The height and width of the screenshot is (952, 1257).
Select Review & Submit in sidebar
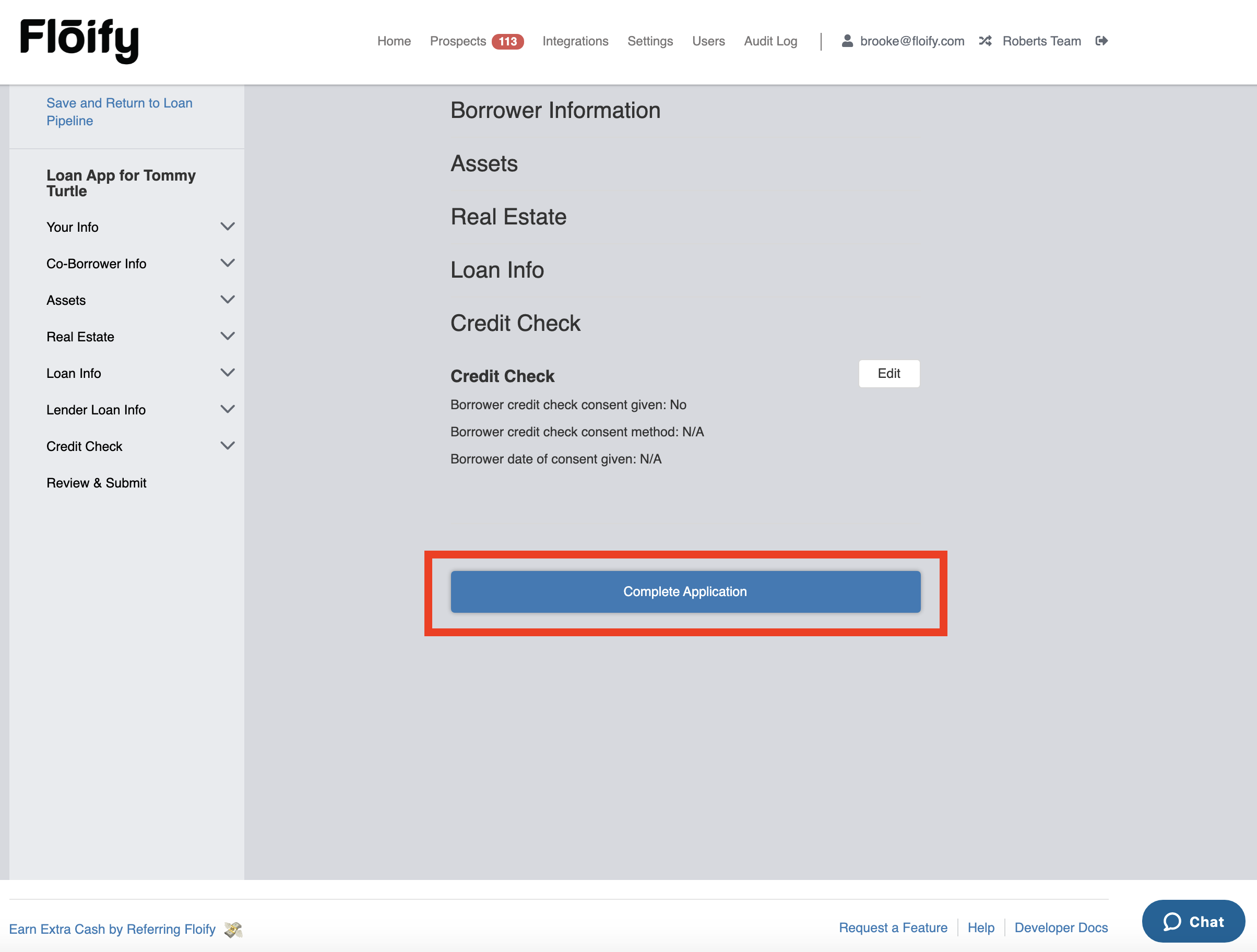tap(96, 483)
